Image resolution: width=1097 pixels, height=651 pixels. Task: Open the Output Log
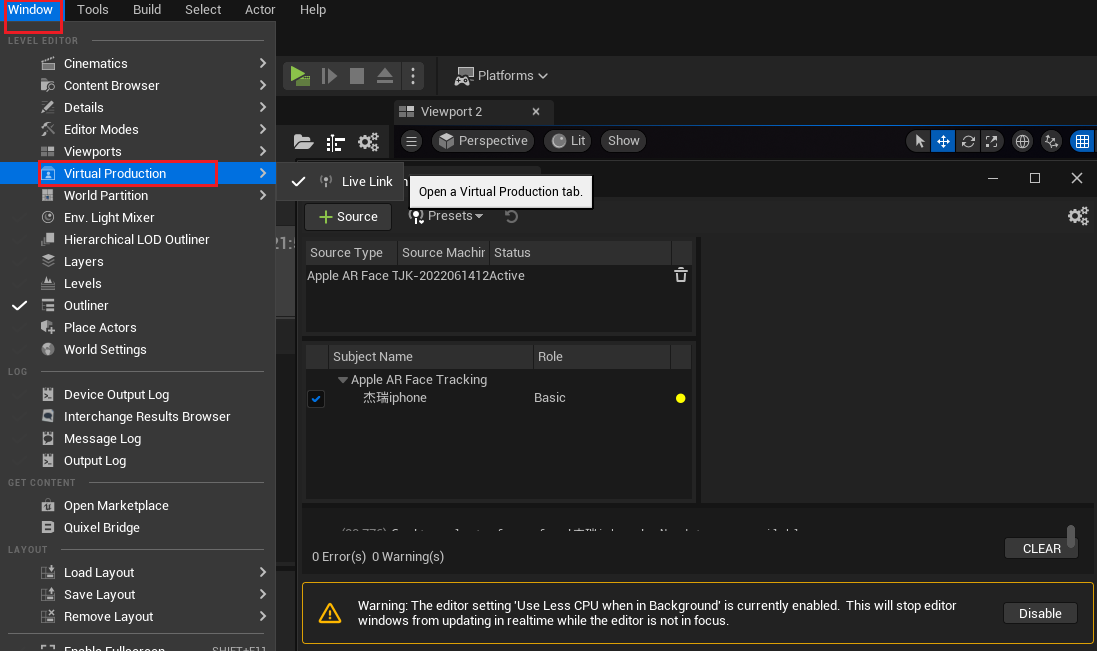(138, 461)
